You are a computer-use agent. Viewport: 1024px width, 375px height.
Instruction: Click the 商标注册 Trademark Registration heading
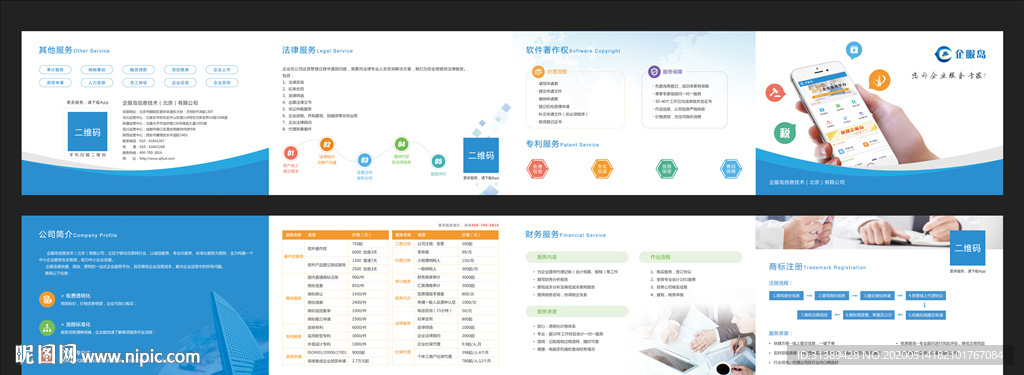(818, 267)
